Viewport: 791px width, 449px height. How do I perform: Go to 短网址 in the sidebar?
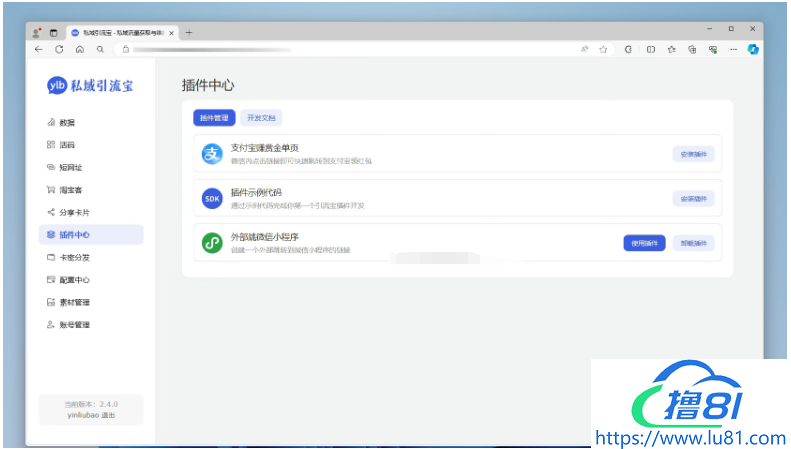[71, 168]
